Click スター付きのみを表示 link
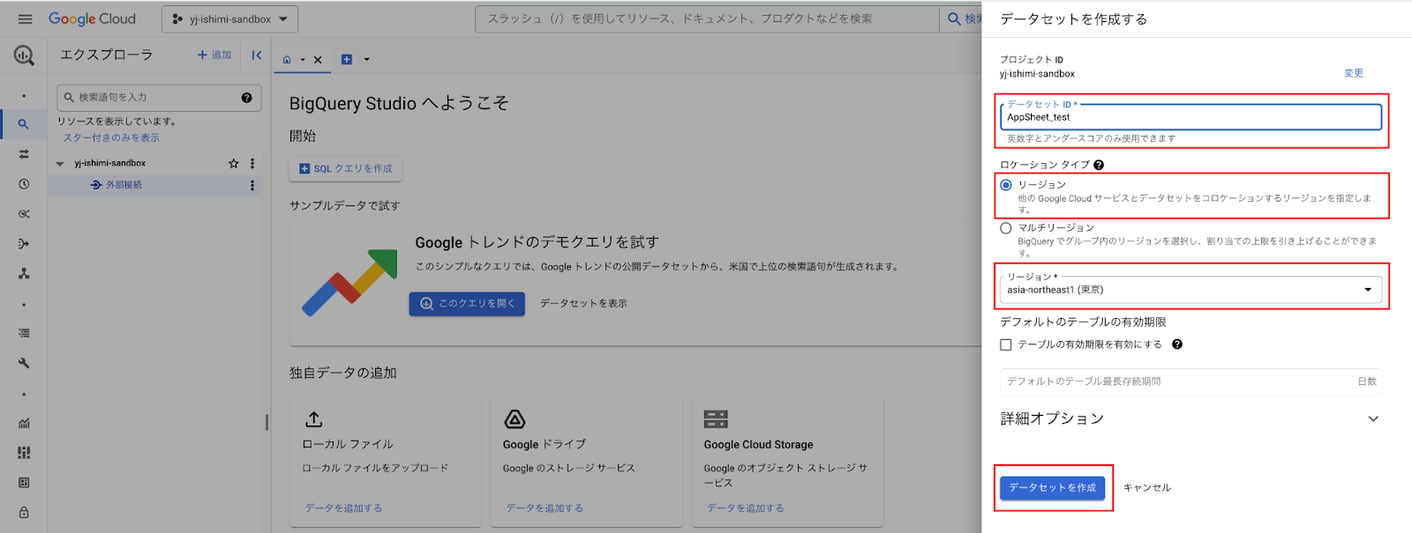This screenshot has height=533, width=1412. [x=111, y=137]
